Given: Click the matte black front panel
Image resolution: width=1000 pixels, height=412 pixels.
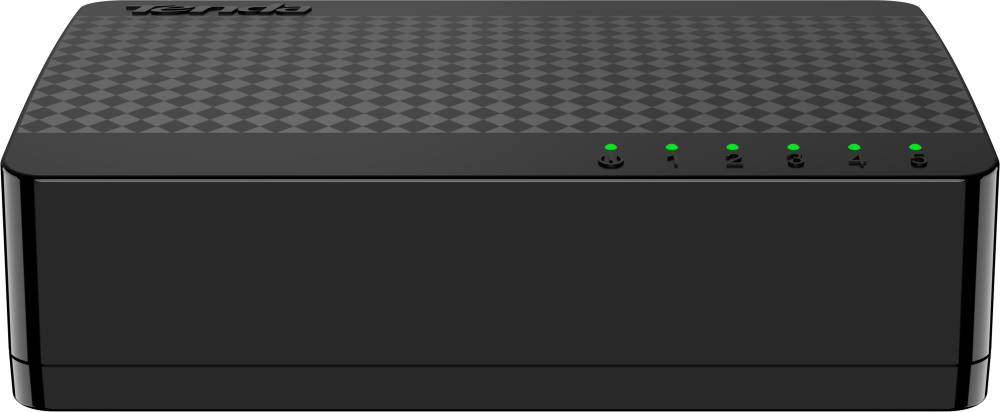Looking at the screenshot, I should pyautogui.click(x=497, y=273).
